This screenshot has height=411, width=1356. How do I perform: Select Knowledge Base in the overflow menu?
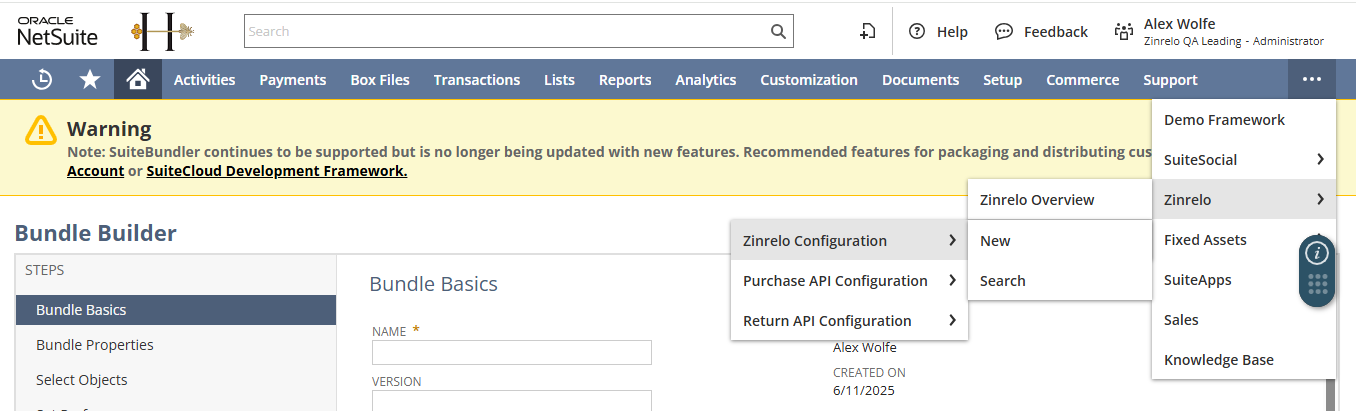click(1244, 359)
